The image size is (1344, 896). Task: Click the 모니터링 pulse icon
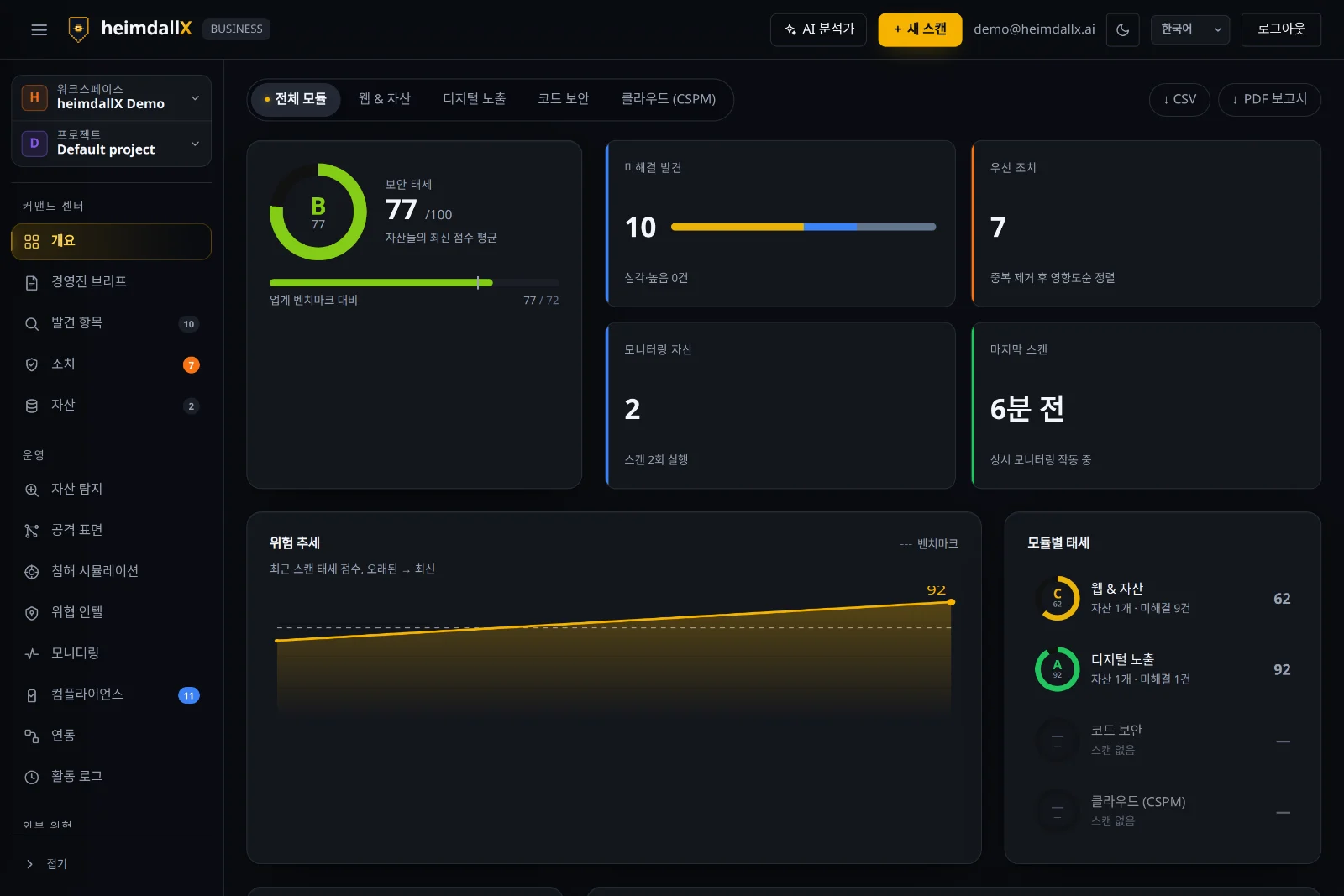pyautogui.click(x=32, y=653)
